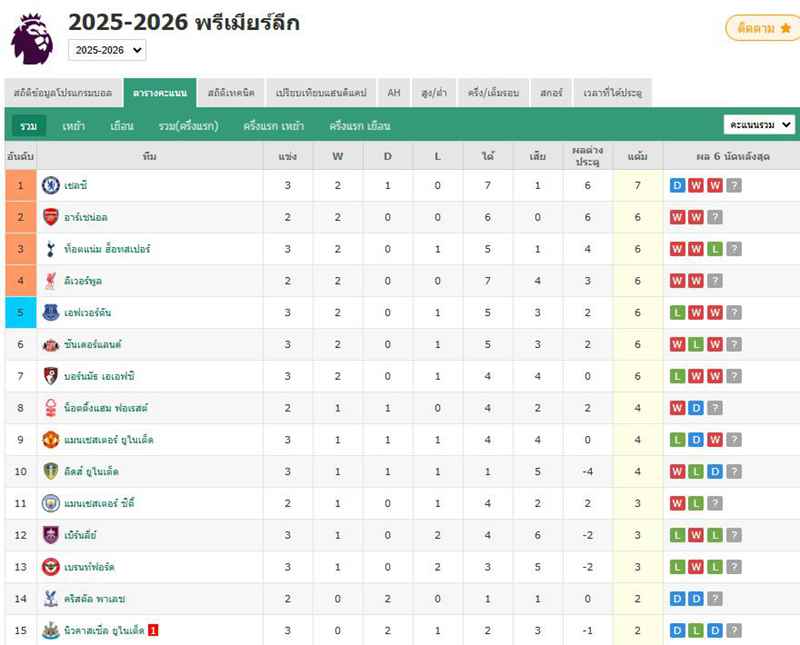
Task: Open the คริสตัล พาเลซ team link
Action: (x=94, y=599)
